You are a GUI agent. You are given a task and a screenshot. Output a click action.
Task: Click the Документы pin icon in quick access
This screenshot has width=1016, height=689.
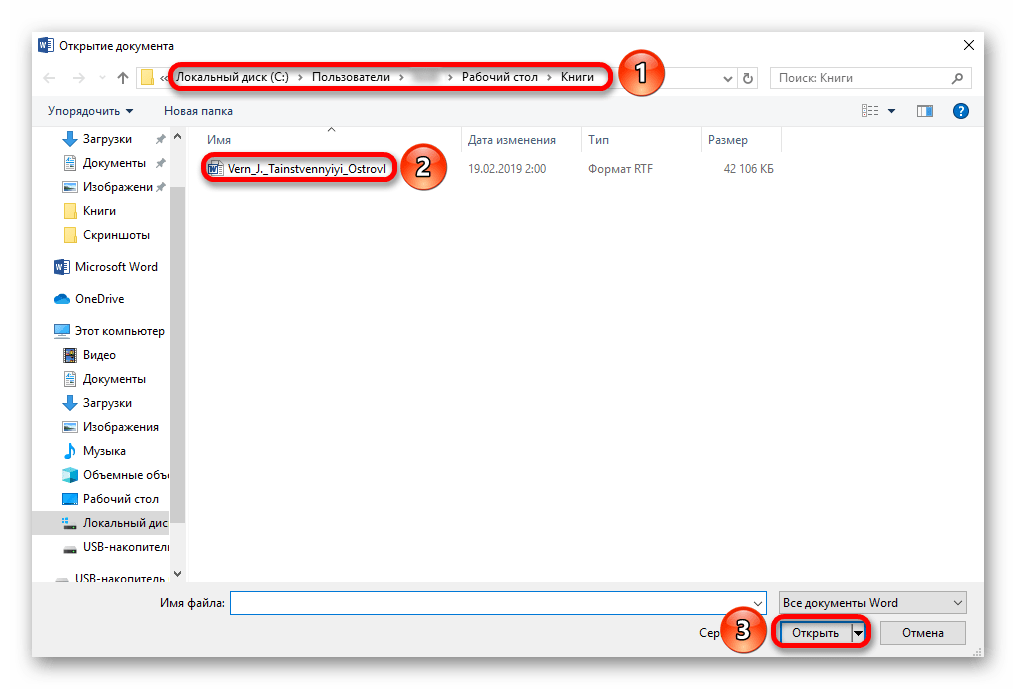pyautogui.click(x=160, y=163)
